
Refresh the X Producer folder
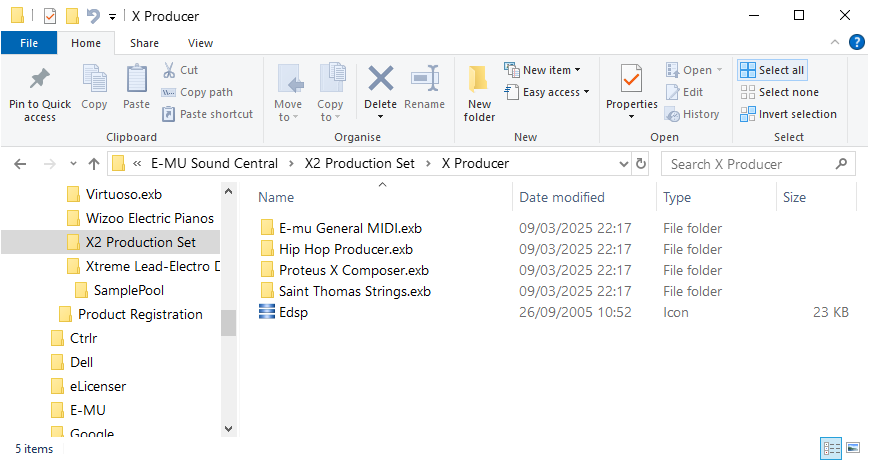641,163
